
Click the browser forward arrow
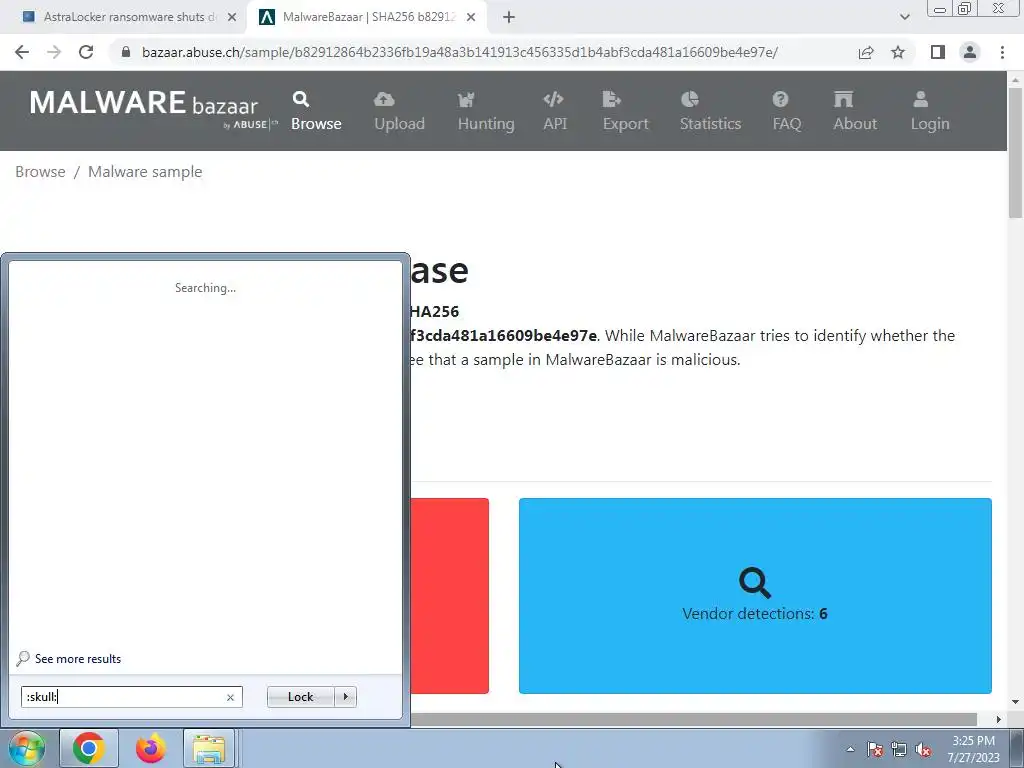[54, 52]
